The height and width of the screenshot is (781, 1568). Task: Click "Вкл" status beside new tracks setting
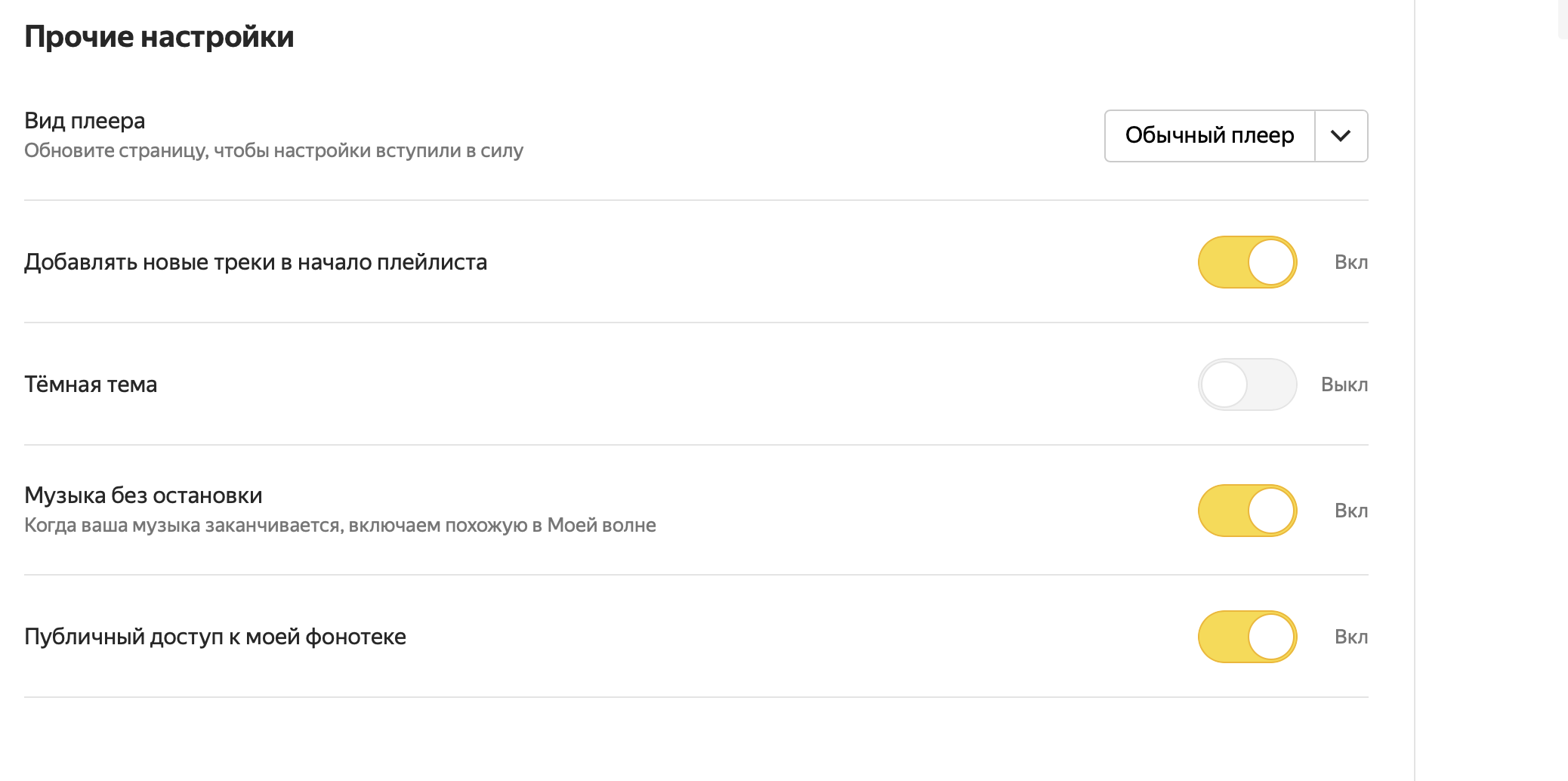1351,262
